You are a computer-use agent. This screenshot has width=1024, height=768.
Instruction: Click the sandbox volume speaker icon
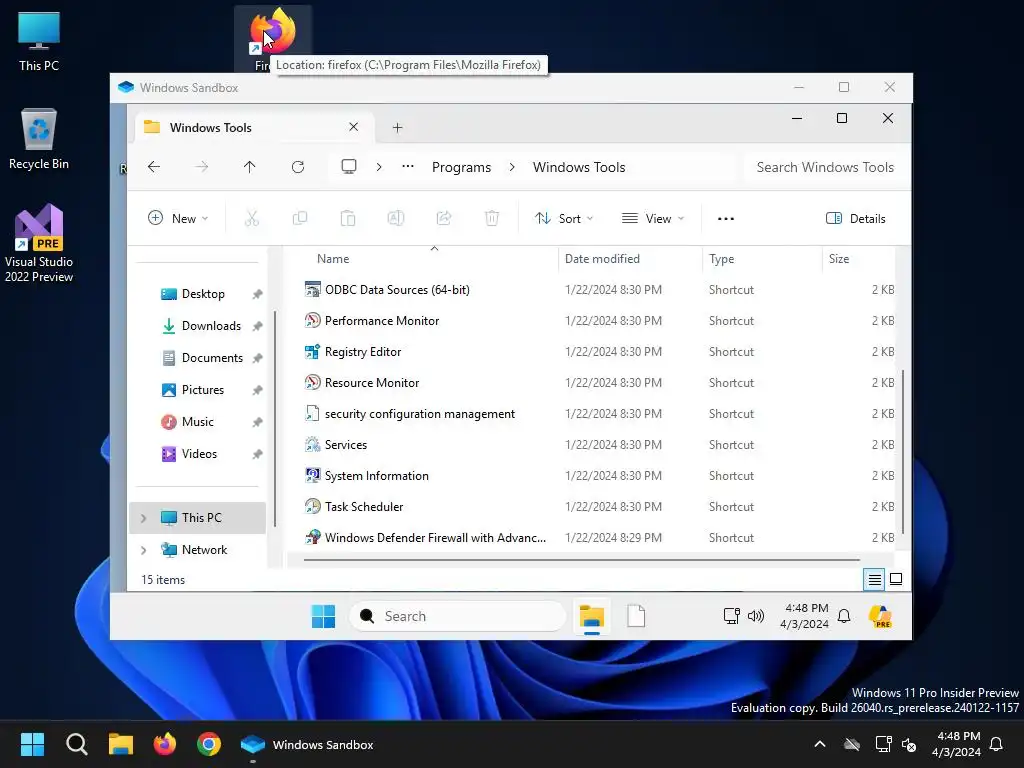click(x=756, y=616)
